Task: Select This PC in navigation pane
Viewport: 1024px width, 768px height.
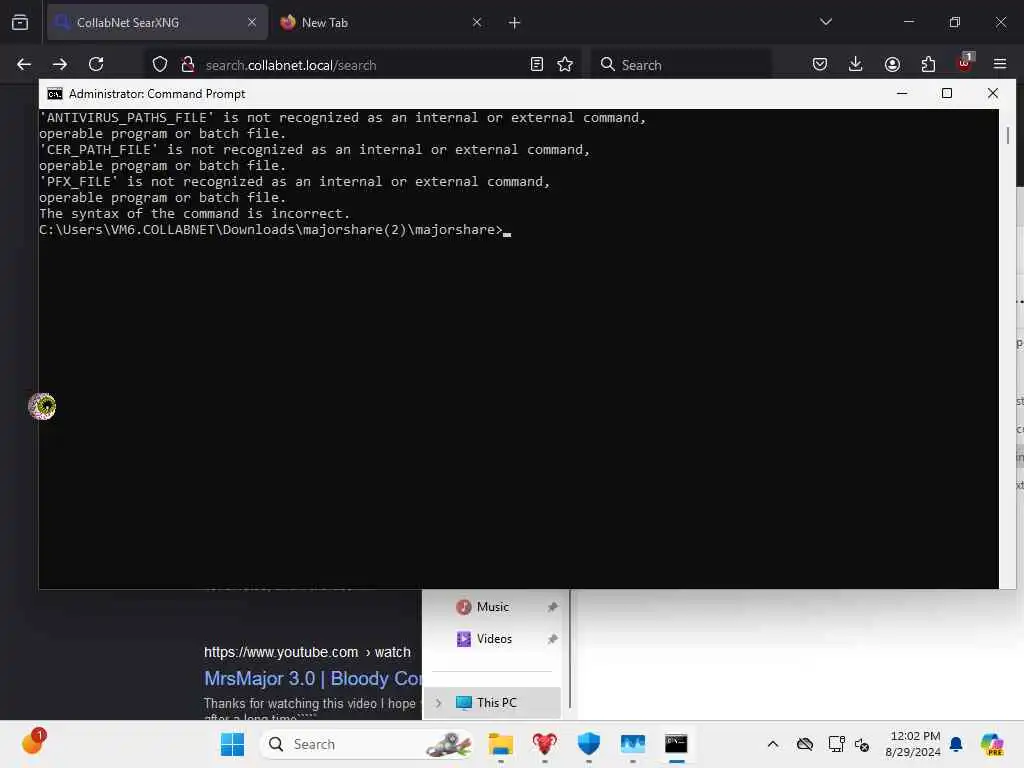Action: [x=493, y=703]
